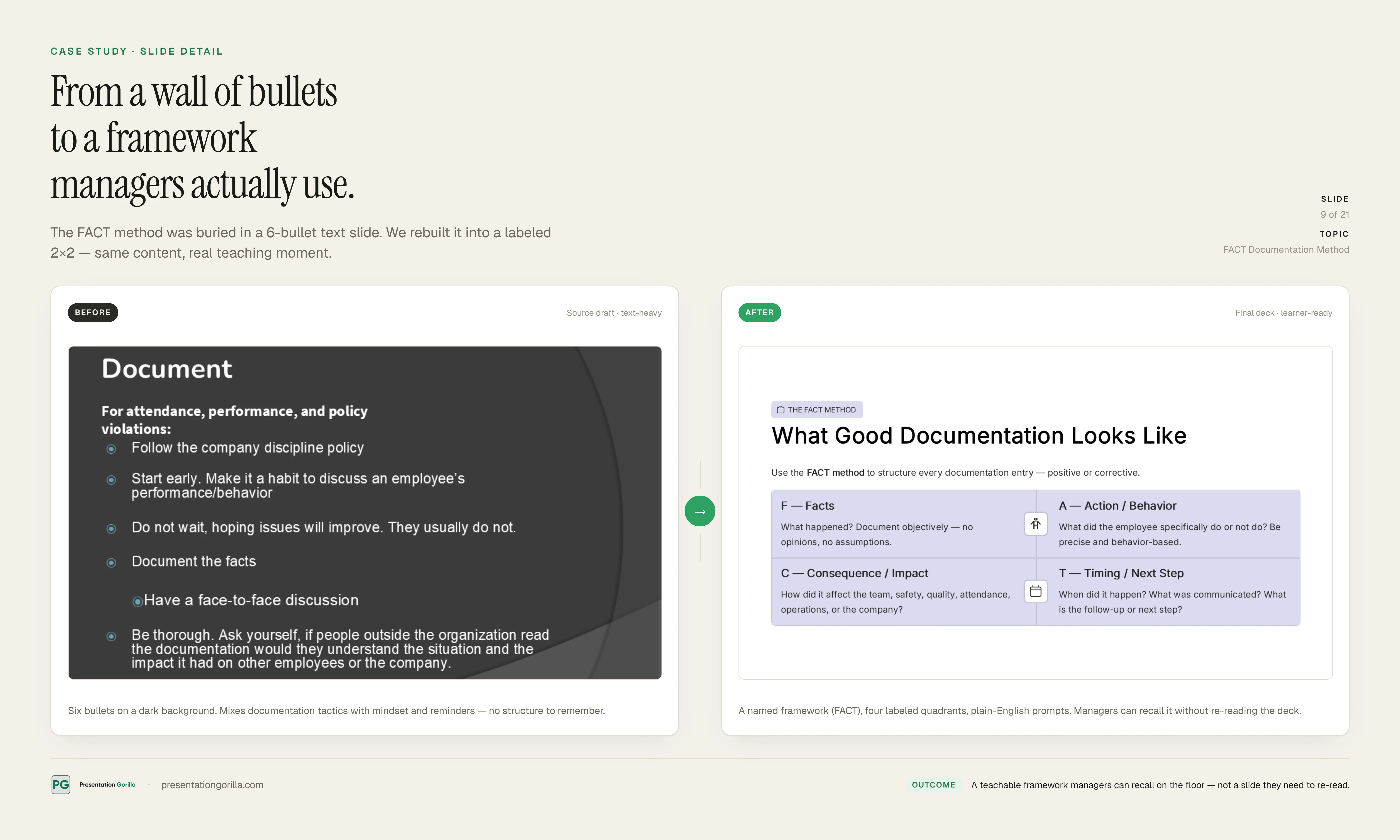Viewport: 1400px width, 840px height.
Task: Click the 'C — Consequence / Impact' heading
Action: [854, 573]
